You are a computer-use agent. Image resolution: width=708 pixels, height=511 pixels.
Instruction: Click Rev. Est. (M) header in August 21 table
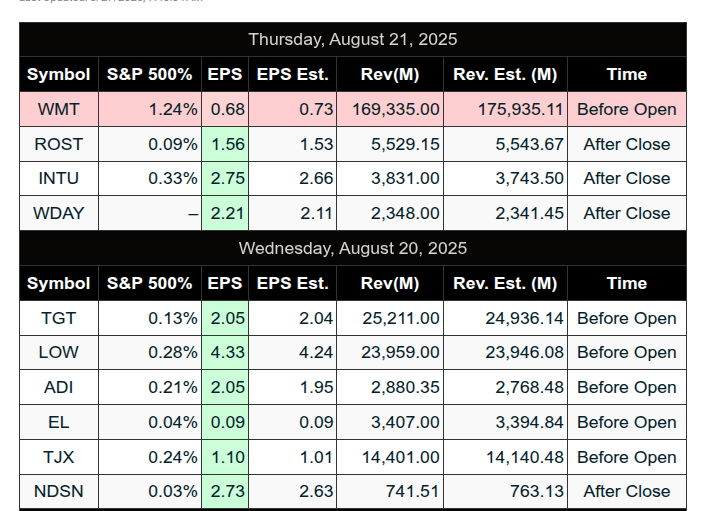pos(505,74)
